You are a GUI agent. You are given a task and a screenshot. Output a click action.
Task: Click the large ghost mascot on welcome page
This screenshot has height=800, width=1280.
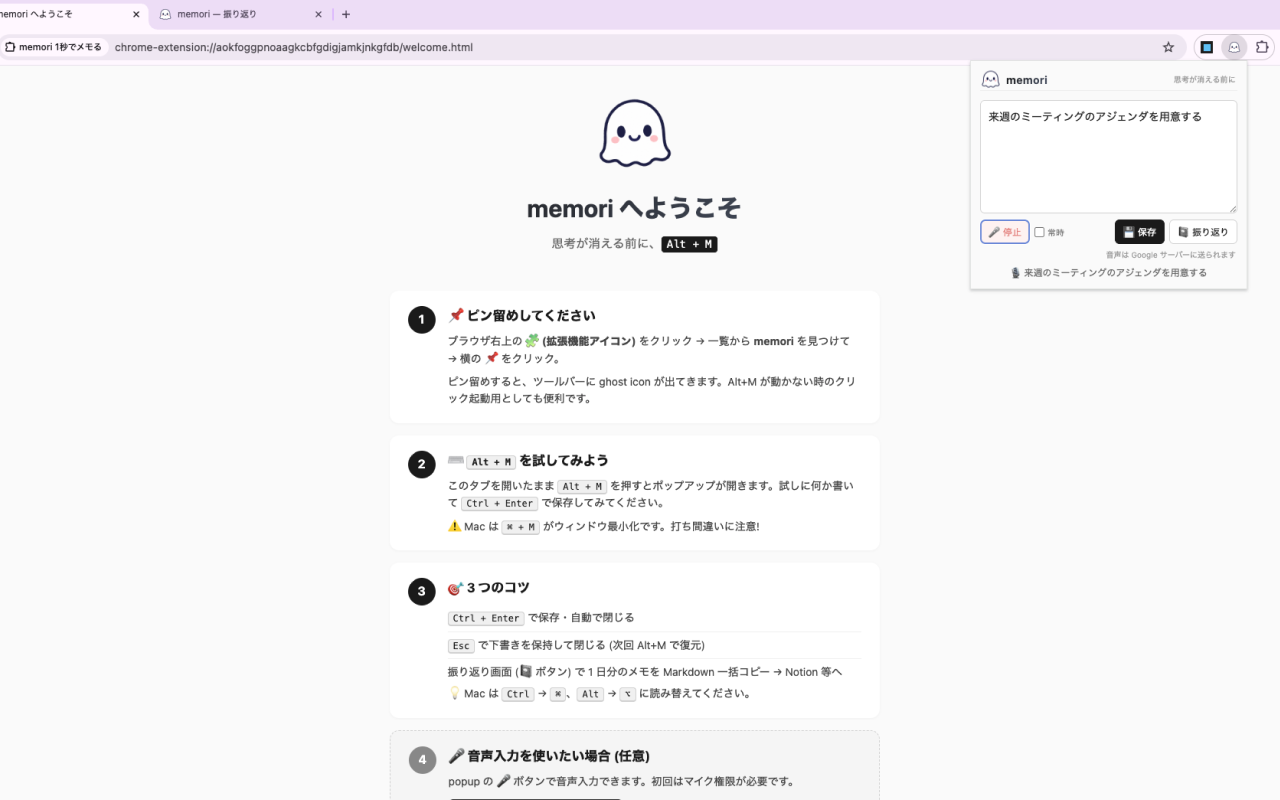(x=635, y=133)
